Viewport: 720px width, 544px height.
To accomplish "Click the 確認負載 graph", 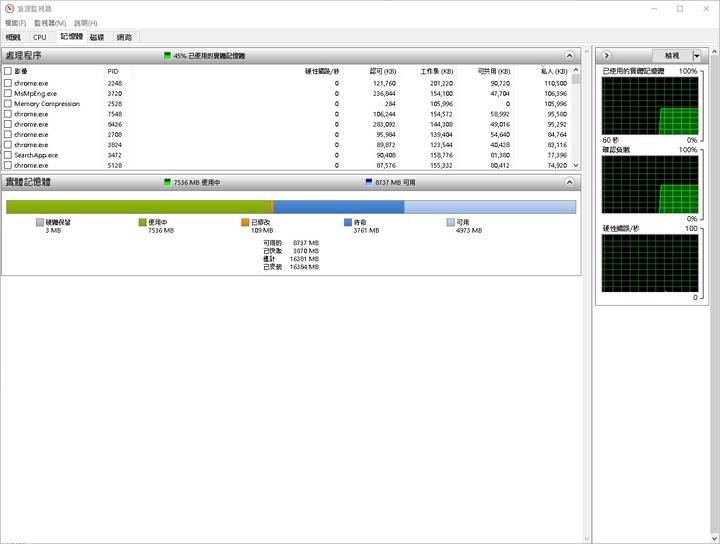I will [x=650, y=185].
